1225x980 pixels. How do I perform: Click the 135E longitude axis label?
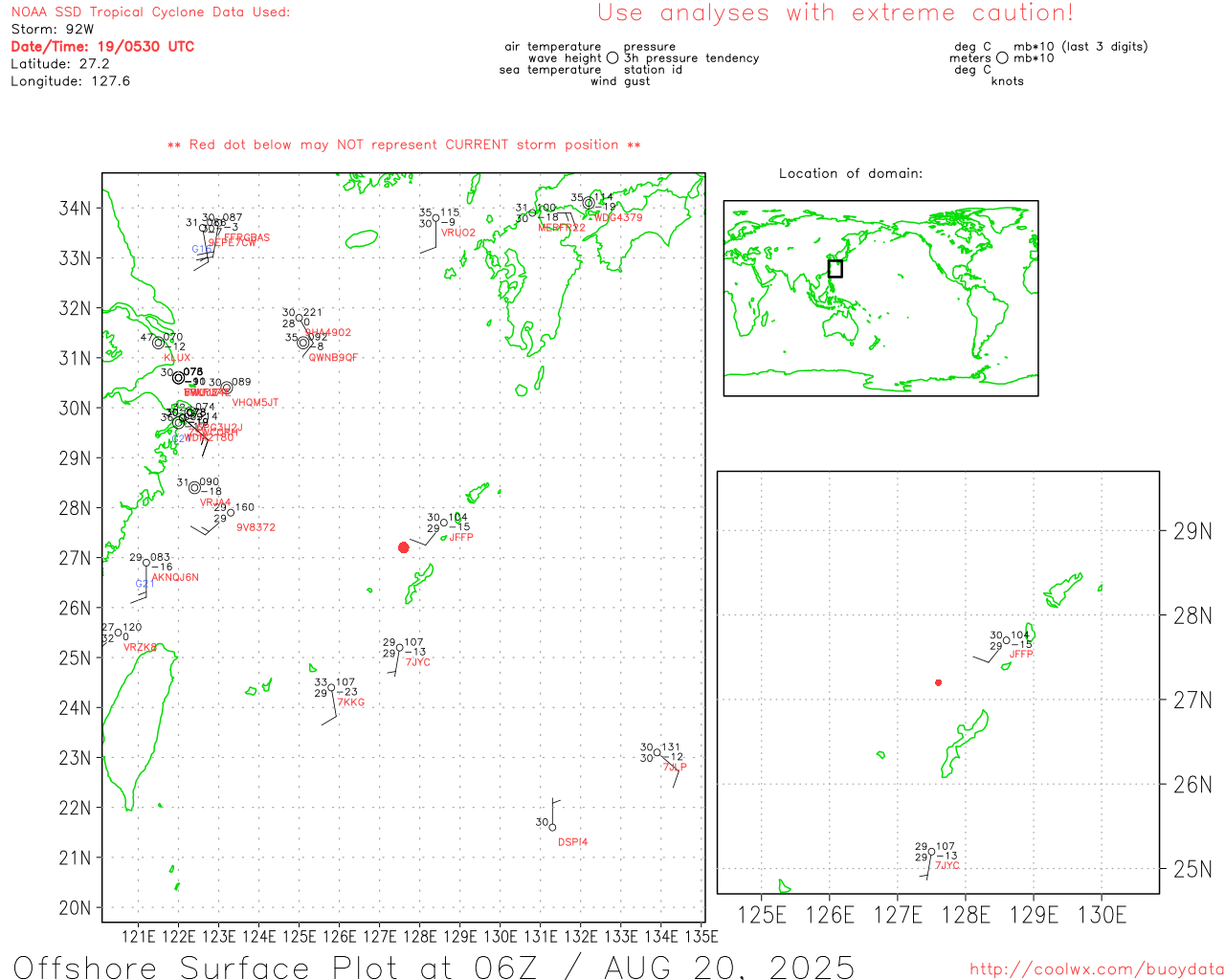[x=701, y=937]
